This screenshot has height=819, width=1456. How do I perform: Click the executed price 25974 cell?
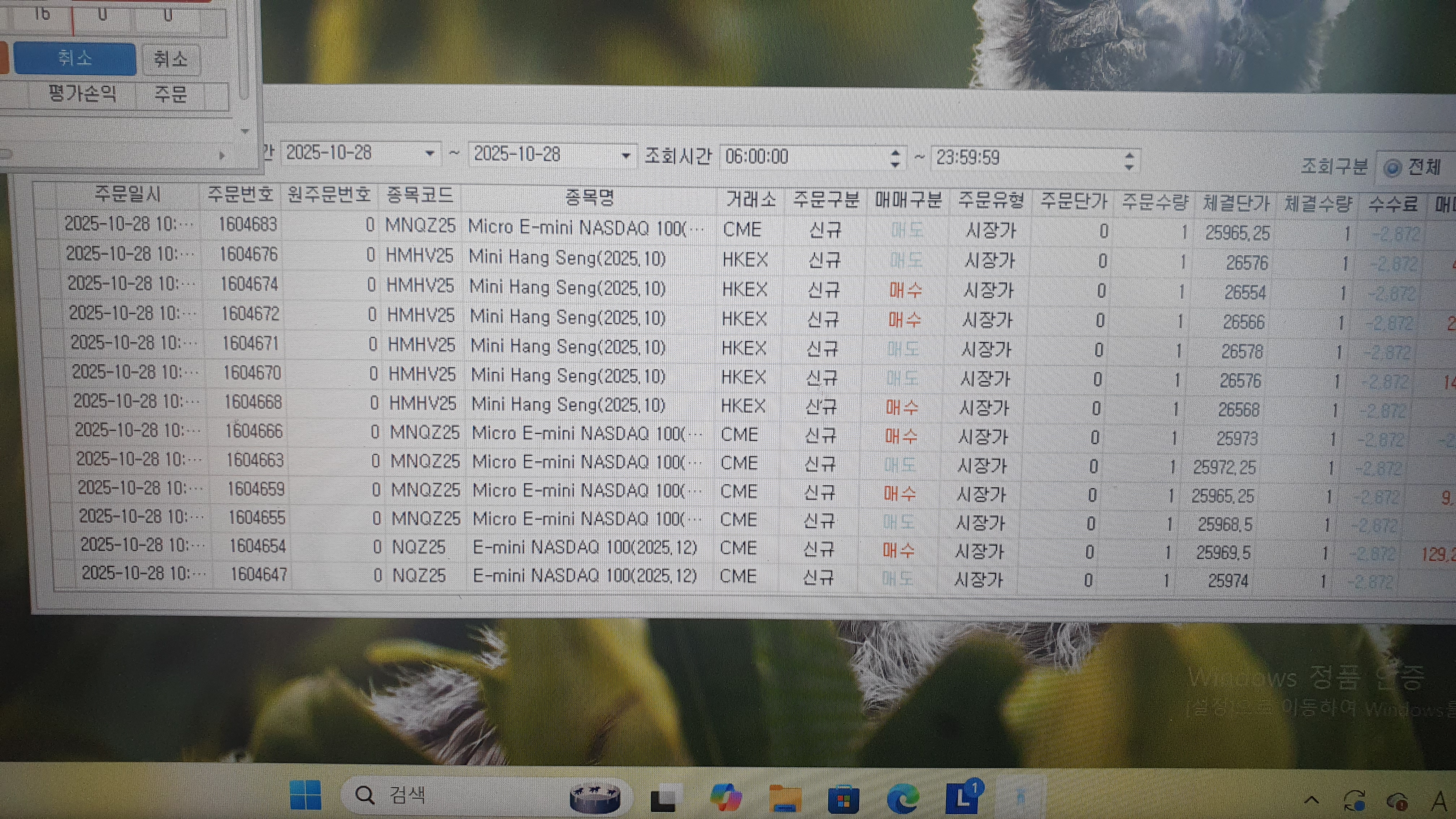click(1228, 580)
